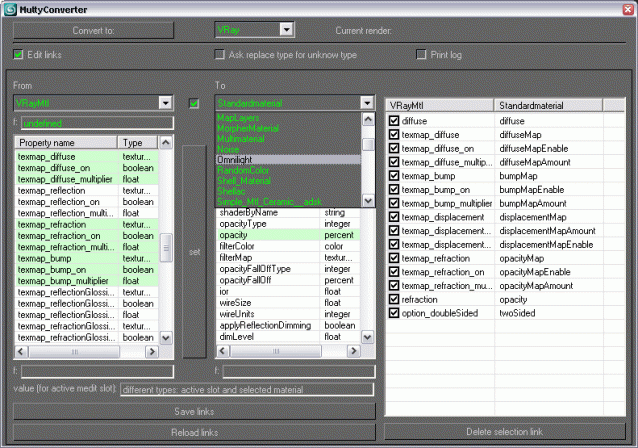Uncheck the option_doubleSided link checkbox
This screenshot has width=638, height=448.
(393, 313)
